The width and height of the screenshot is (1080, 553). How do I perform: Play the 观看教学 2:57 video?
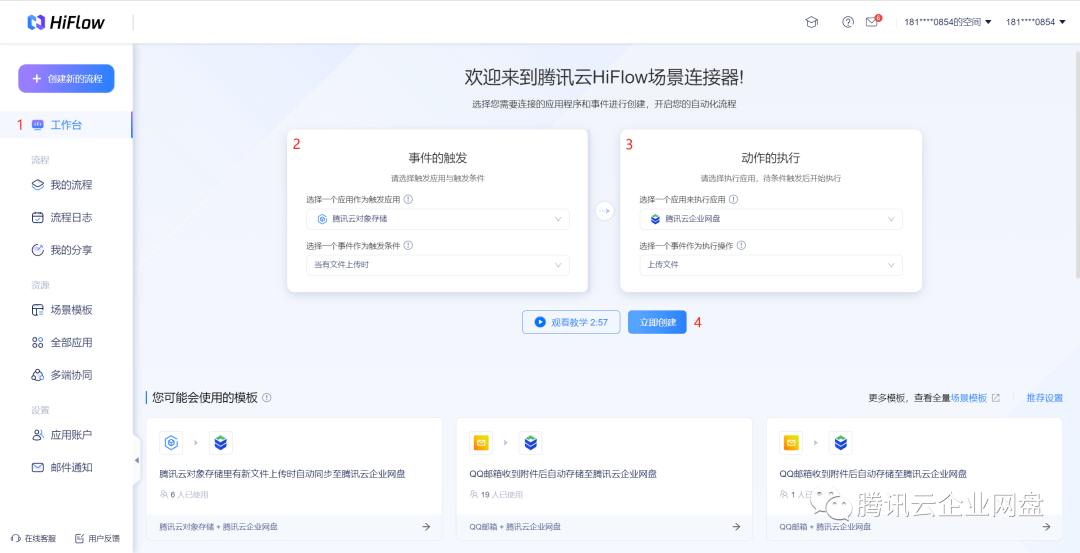571,322
